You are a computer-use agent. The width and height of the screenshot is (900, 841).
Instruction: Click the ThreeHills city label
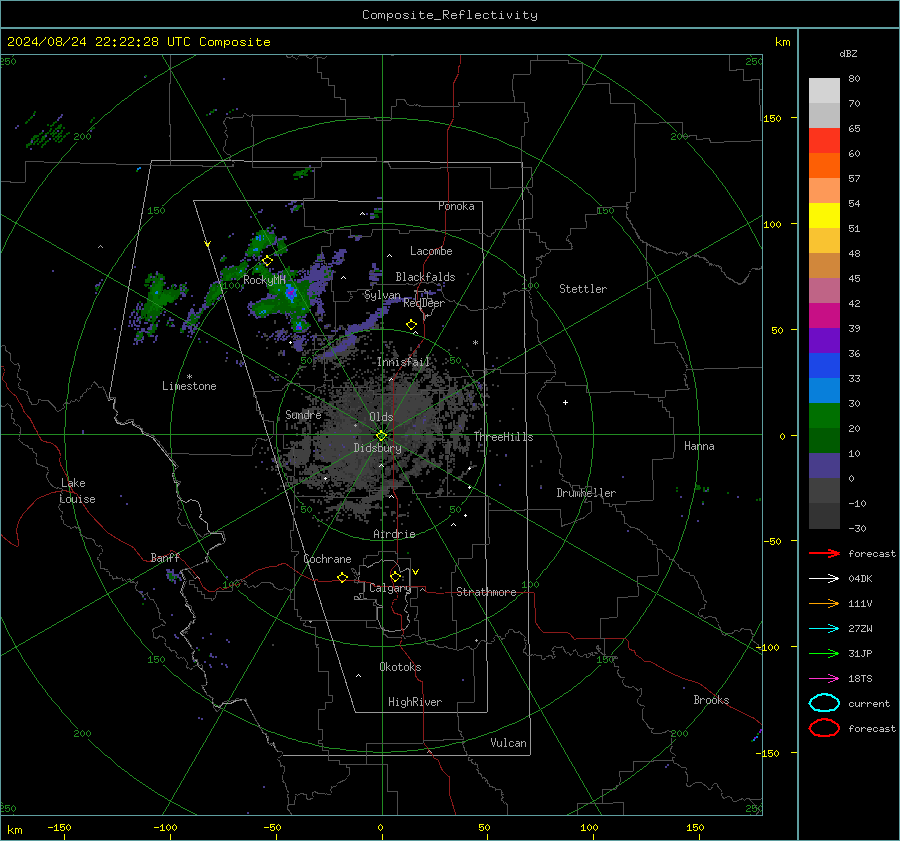point(503,437)
